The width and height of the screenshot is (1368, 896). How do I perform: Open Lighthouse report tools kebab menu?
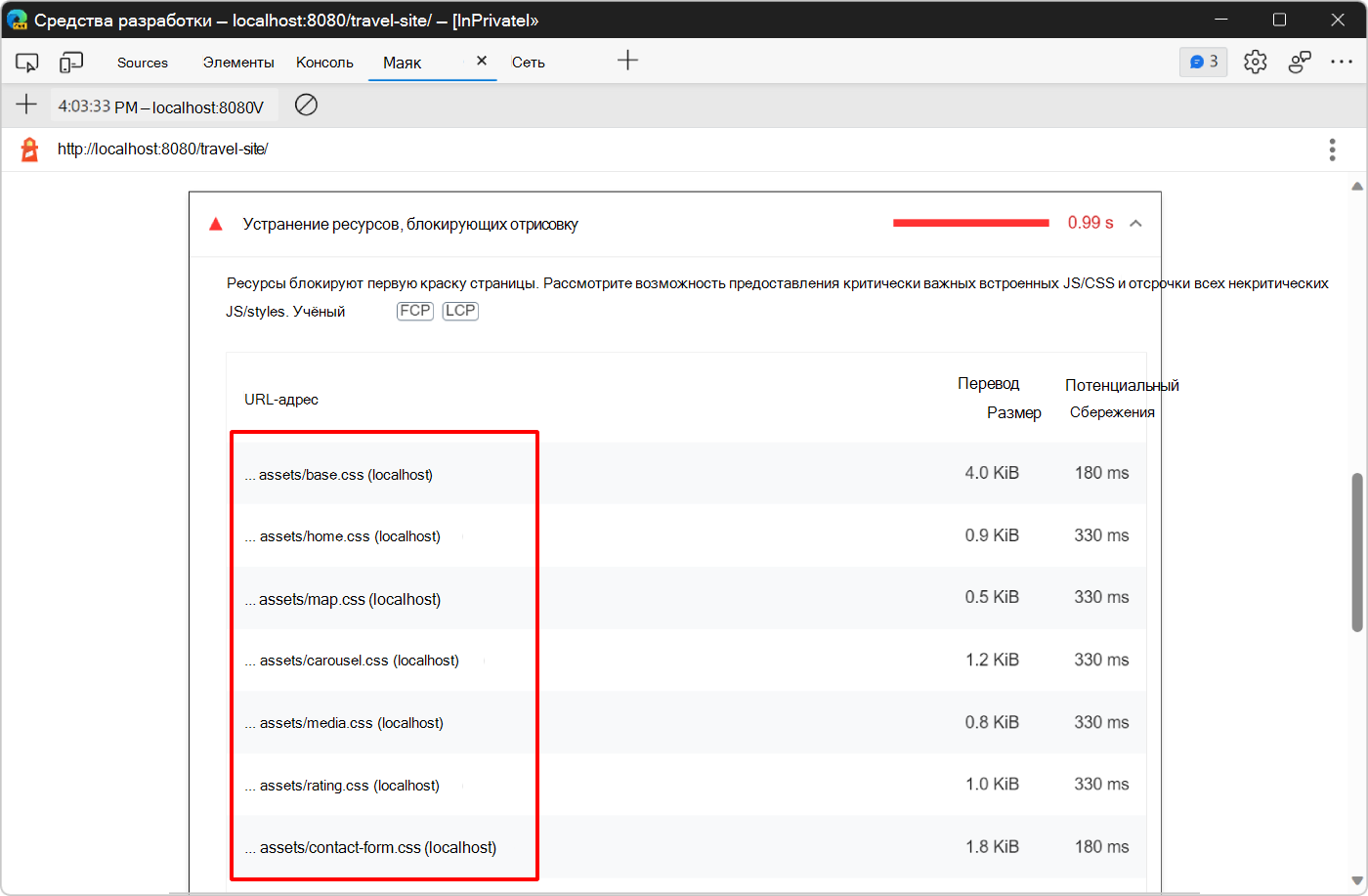(1332, 149)
